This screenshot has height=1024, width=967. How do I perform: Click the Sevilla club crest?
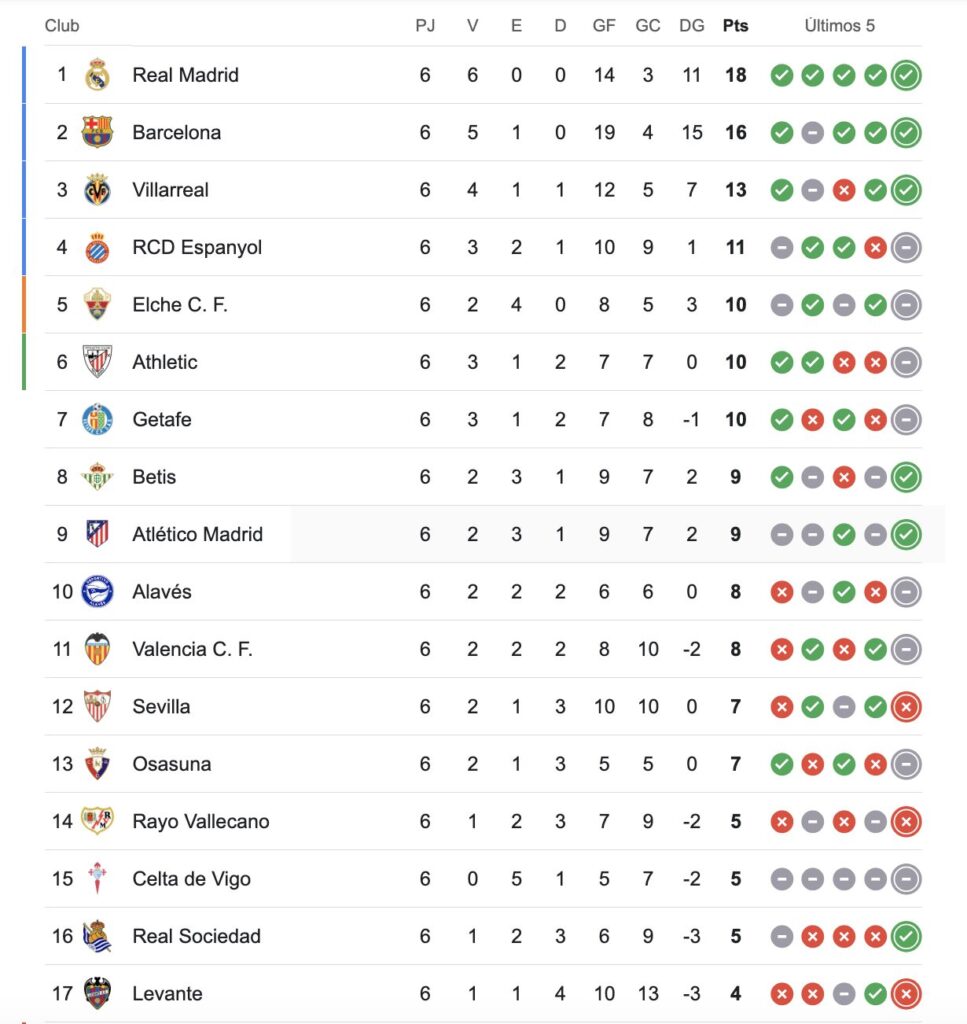[97, 707]
